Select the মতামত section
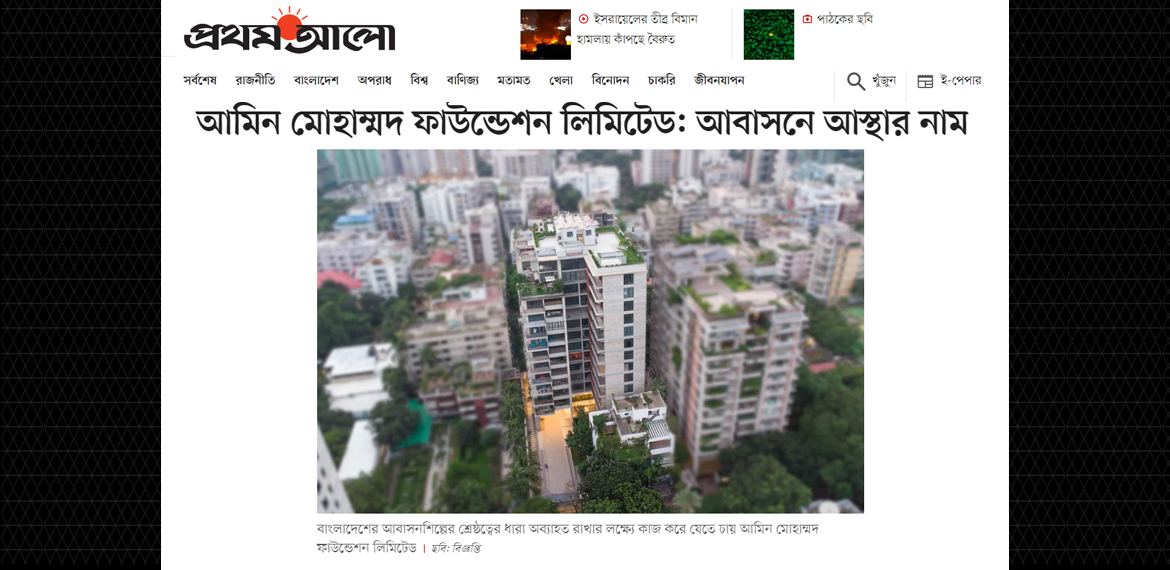 [513, 81]
